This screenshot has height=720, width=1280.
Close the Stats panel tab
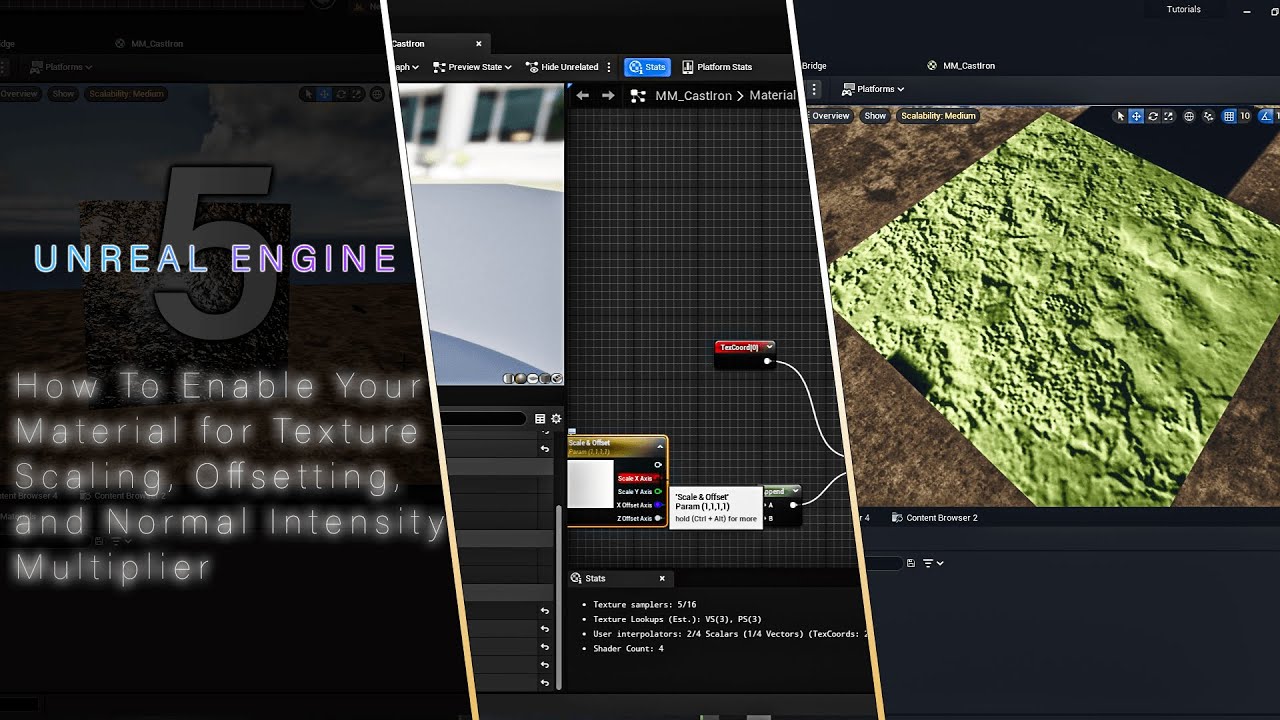click(x=662, y=578)
